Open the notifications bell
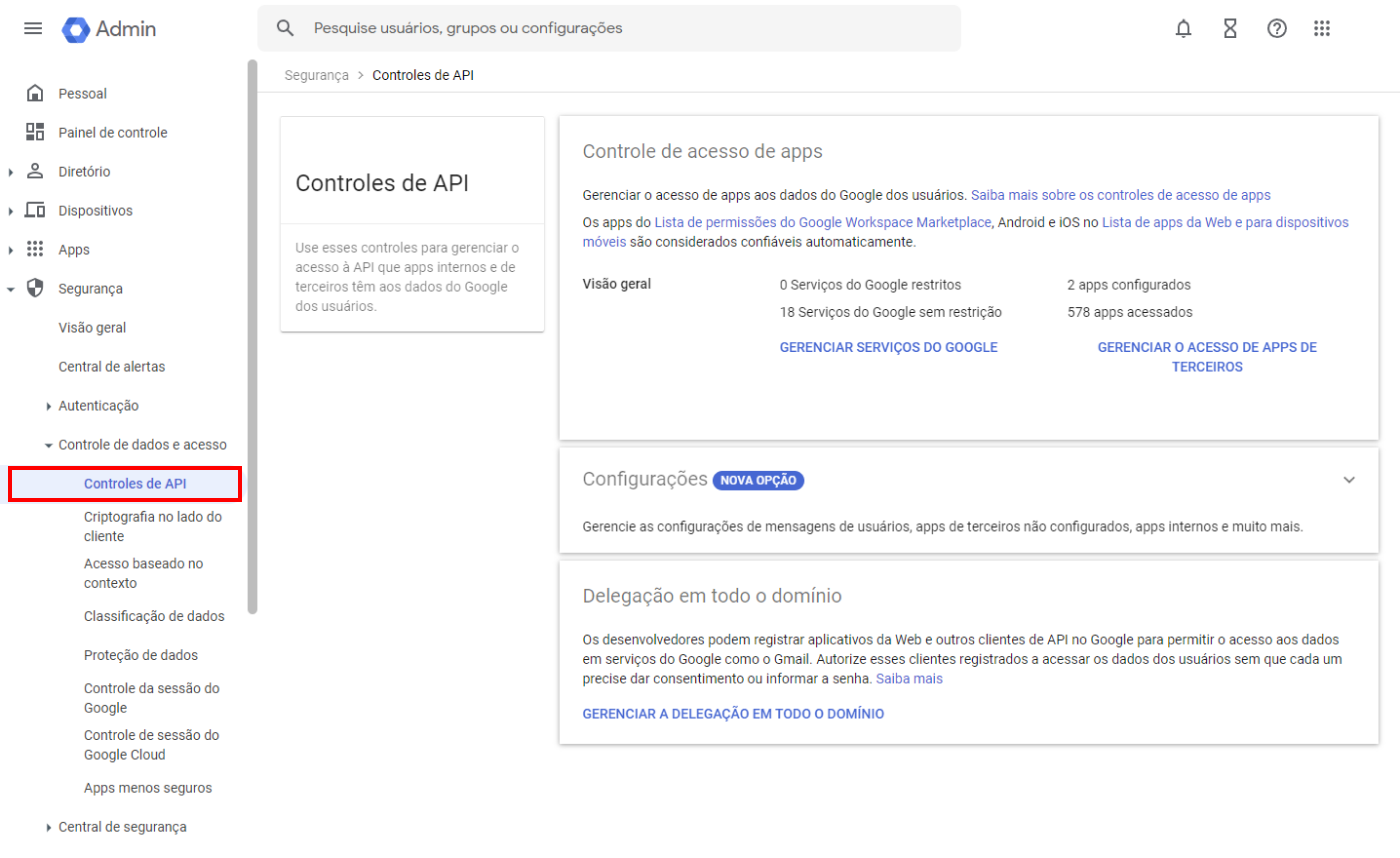Image resolution: width=1400 pixels, height=858 pixels. click(1184, 28)
